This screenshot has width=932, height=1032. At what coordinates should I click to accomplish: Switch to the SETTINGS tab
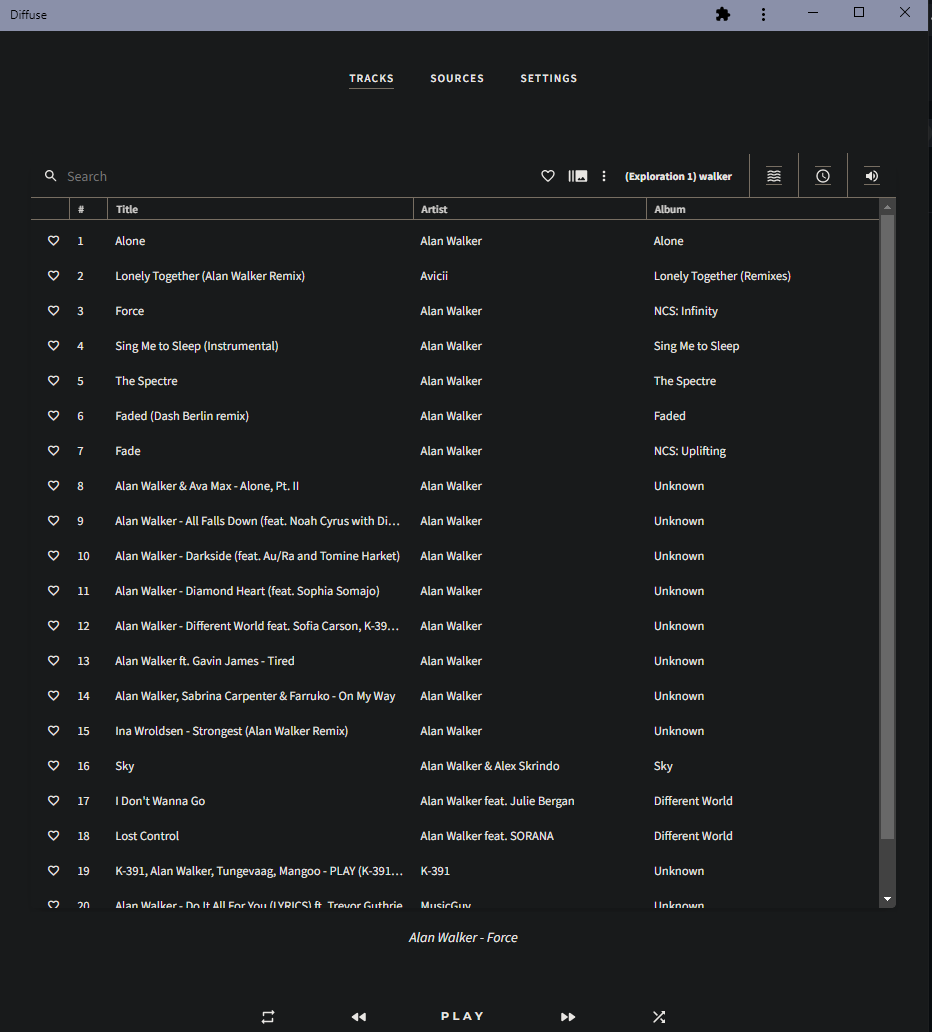(x=548, y=78)
